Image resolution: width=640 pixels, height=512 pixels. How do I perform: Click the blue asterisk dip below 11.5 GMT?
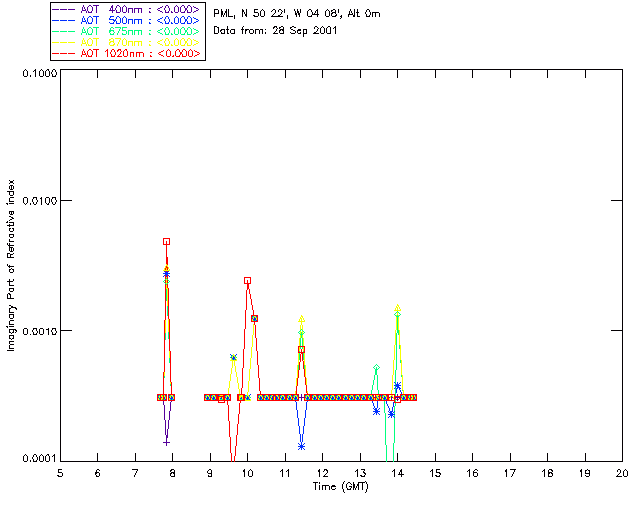(301, 446)
